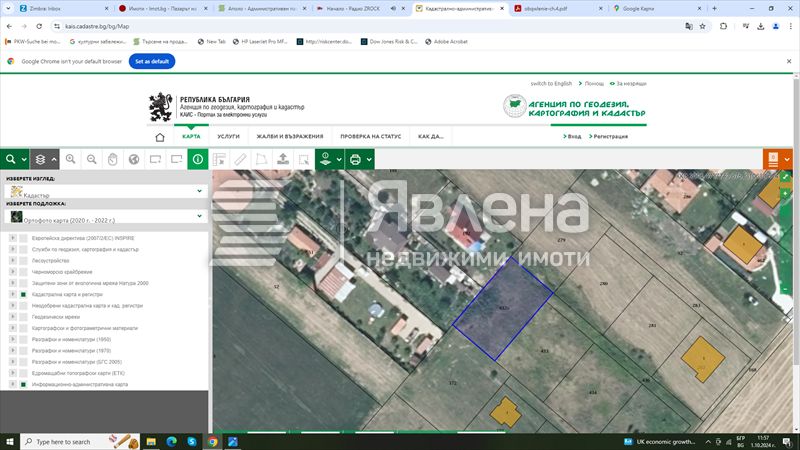This screenshot has height=450, width=800.
Task: Click the Регистрация link
Action: click(x=611, y=137)
